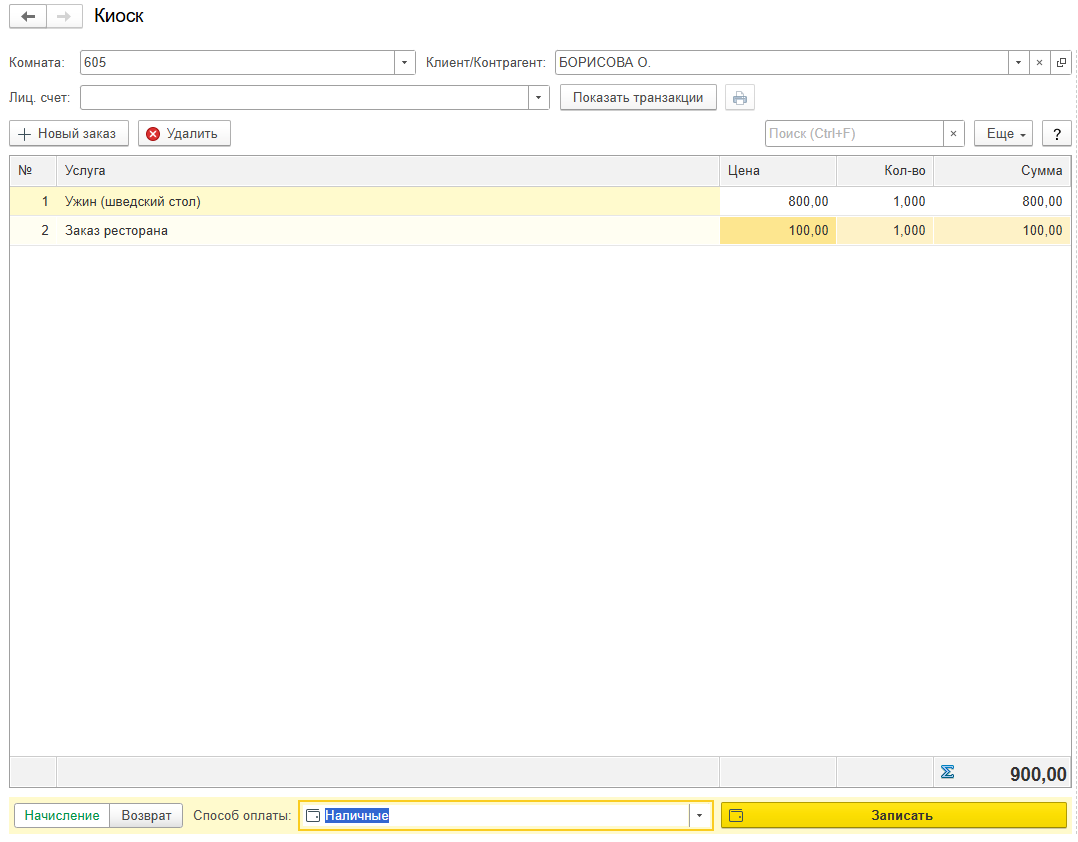Click the sigma total icon in the footer
This screenshot has height=842, width=1078.
(947, 772)
